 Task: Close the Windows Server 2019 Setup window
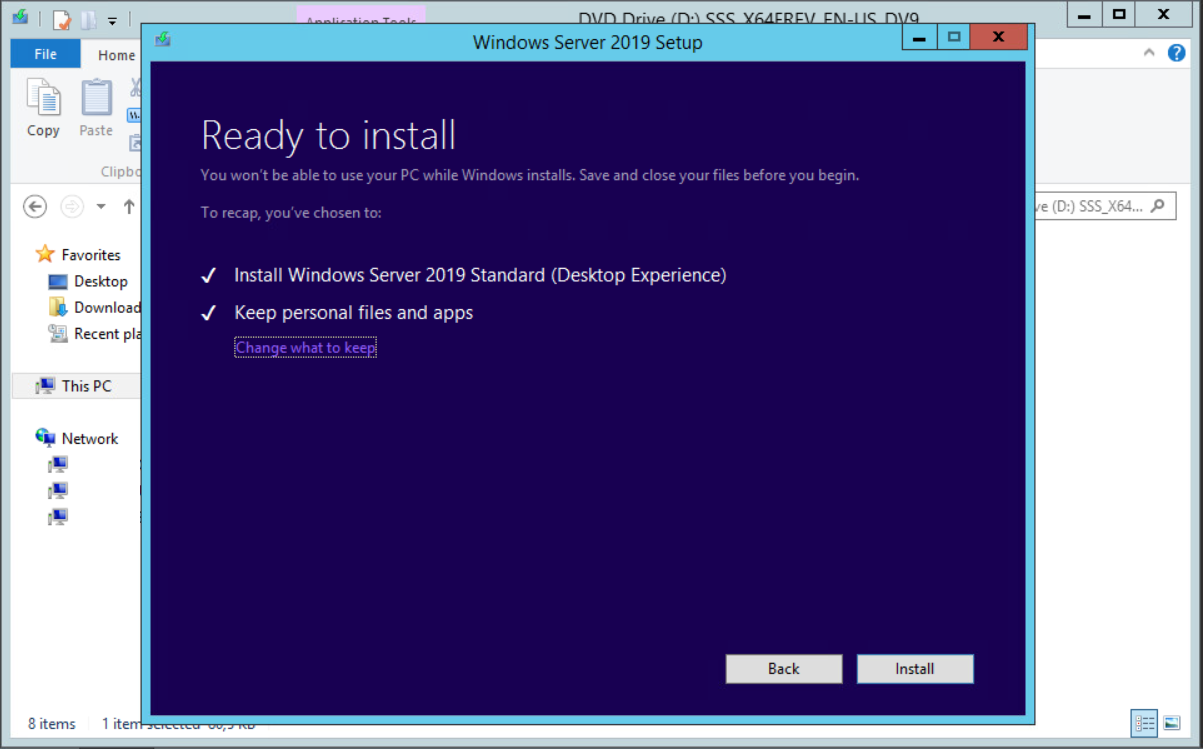tap(998, 38)
